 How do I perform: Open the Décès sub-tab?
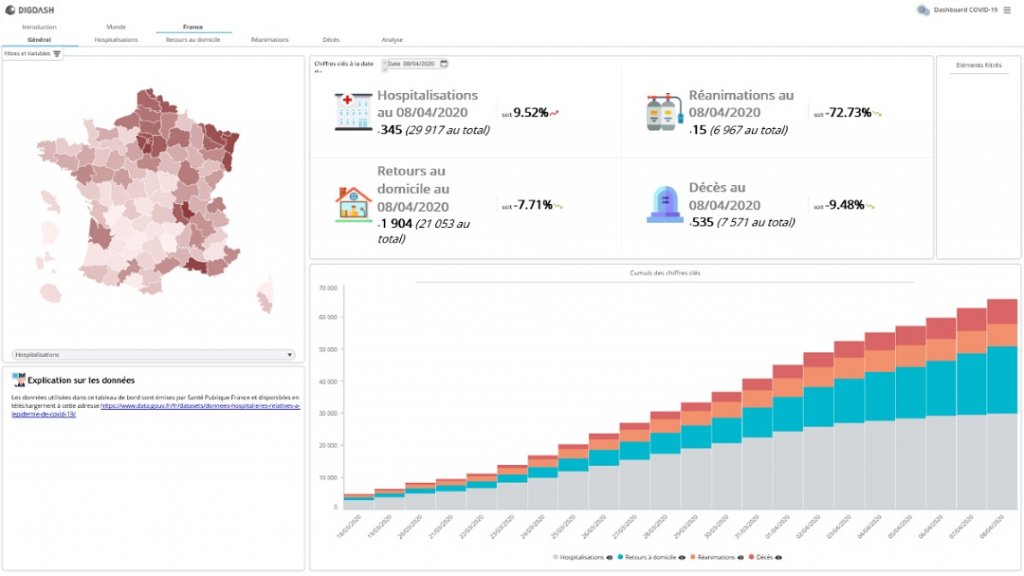331,40
